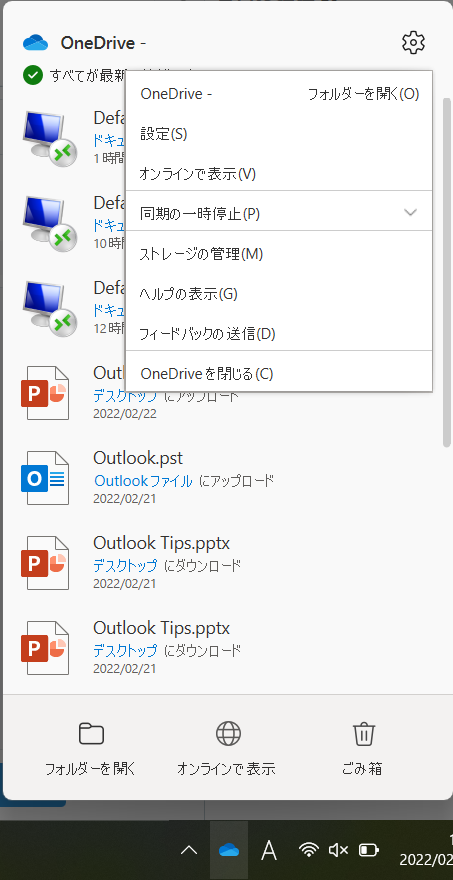Click the Outlook.pst file icon

(44, 477)
